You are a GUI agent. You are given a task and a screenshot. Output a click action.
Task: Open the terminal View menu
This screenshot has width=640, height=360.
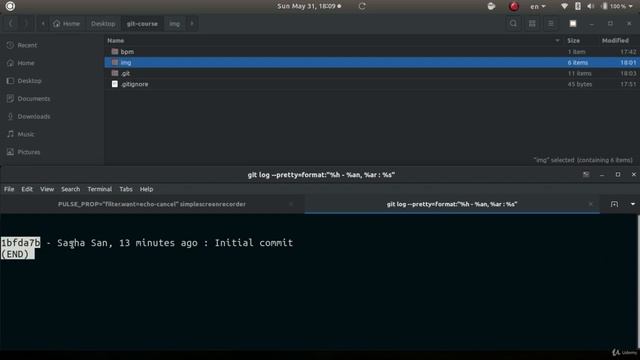(x=47, y=189)
